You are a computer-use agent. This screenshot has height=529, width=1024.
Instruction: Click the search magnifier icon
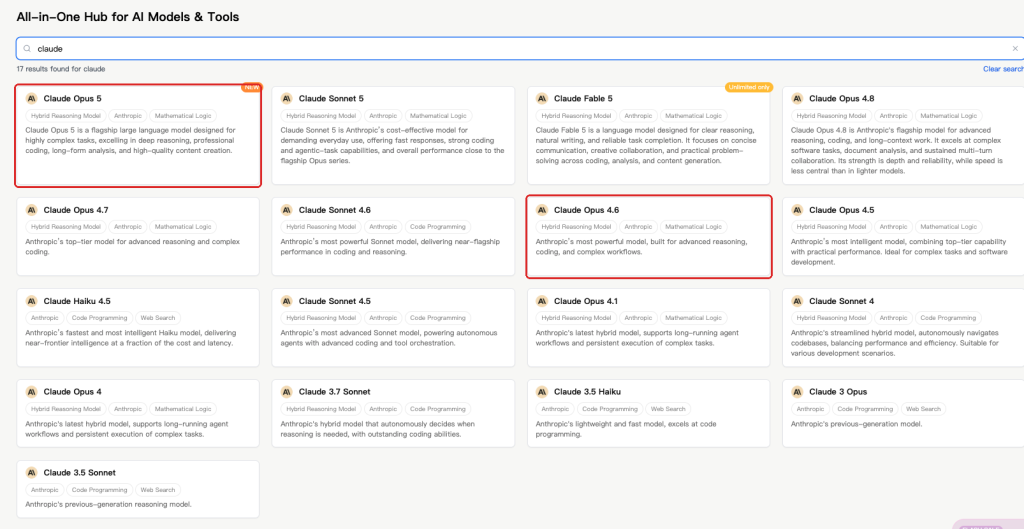pos(27,48)
